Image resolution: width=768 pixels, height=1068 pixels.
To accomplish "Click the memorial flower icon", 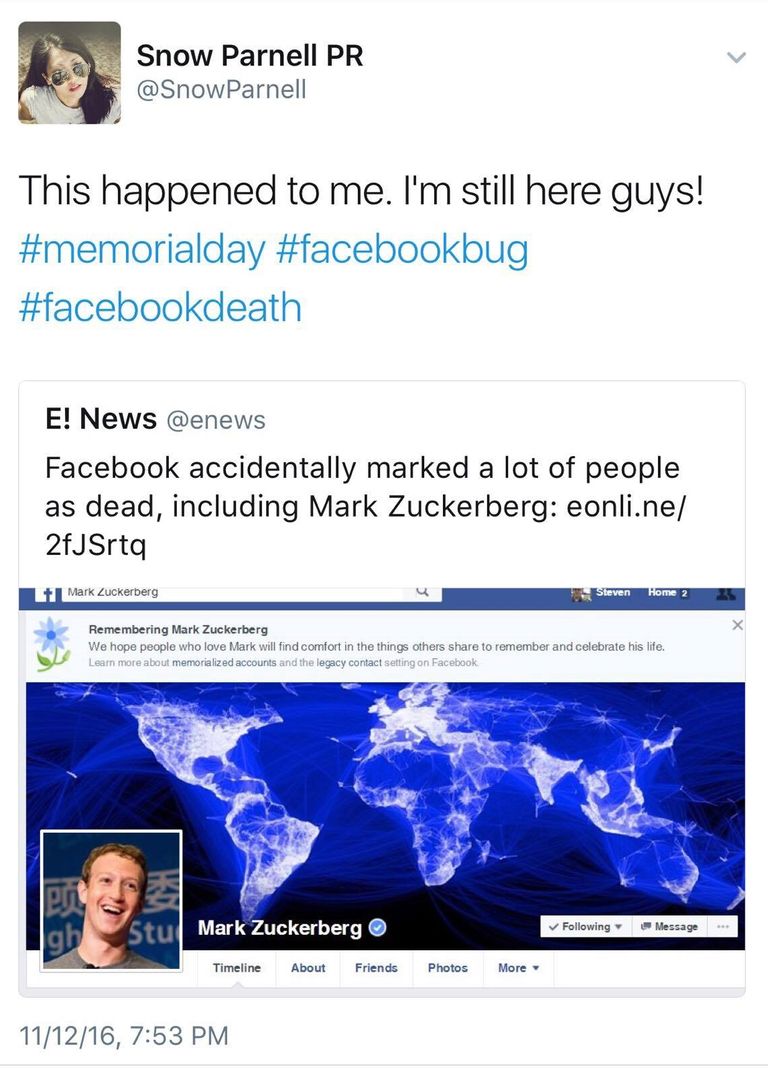I will point(51,642).
